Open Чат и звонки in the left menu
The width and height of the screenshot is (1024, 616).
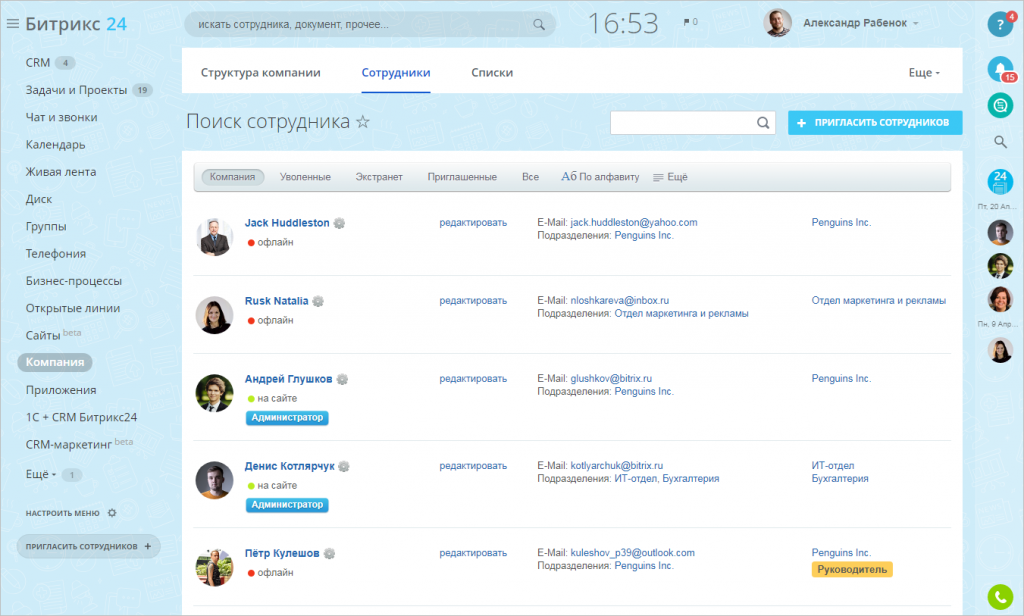pyautogui.click(x=61, y=118)
